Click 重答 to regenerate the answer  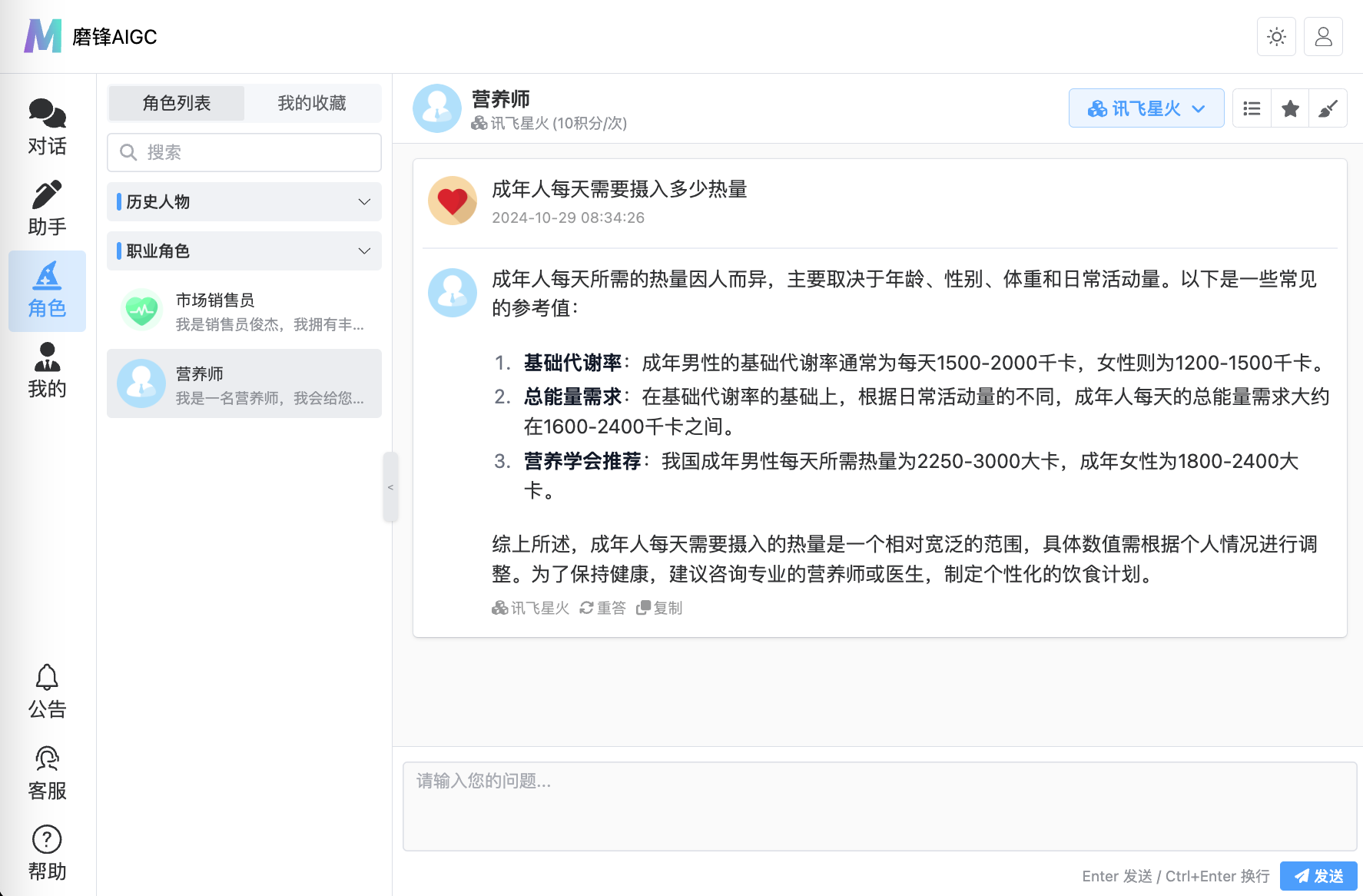pos(603,608)
